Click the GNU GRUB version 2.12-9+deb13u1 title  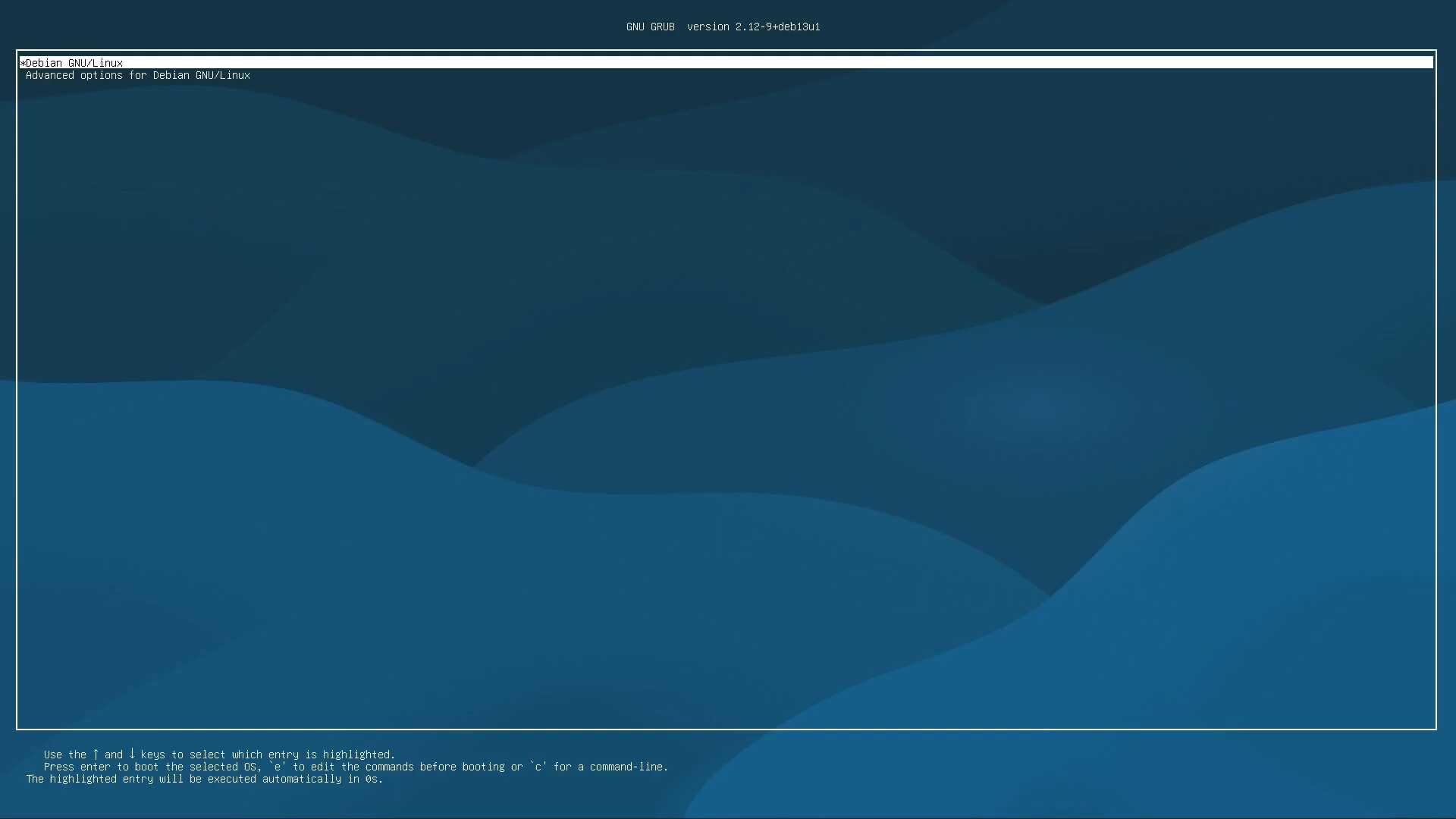point(723,27)
